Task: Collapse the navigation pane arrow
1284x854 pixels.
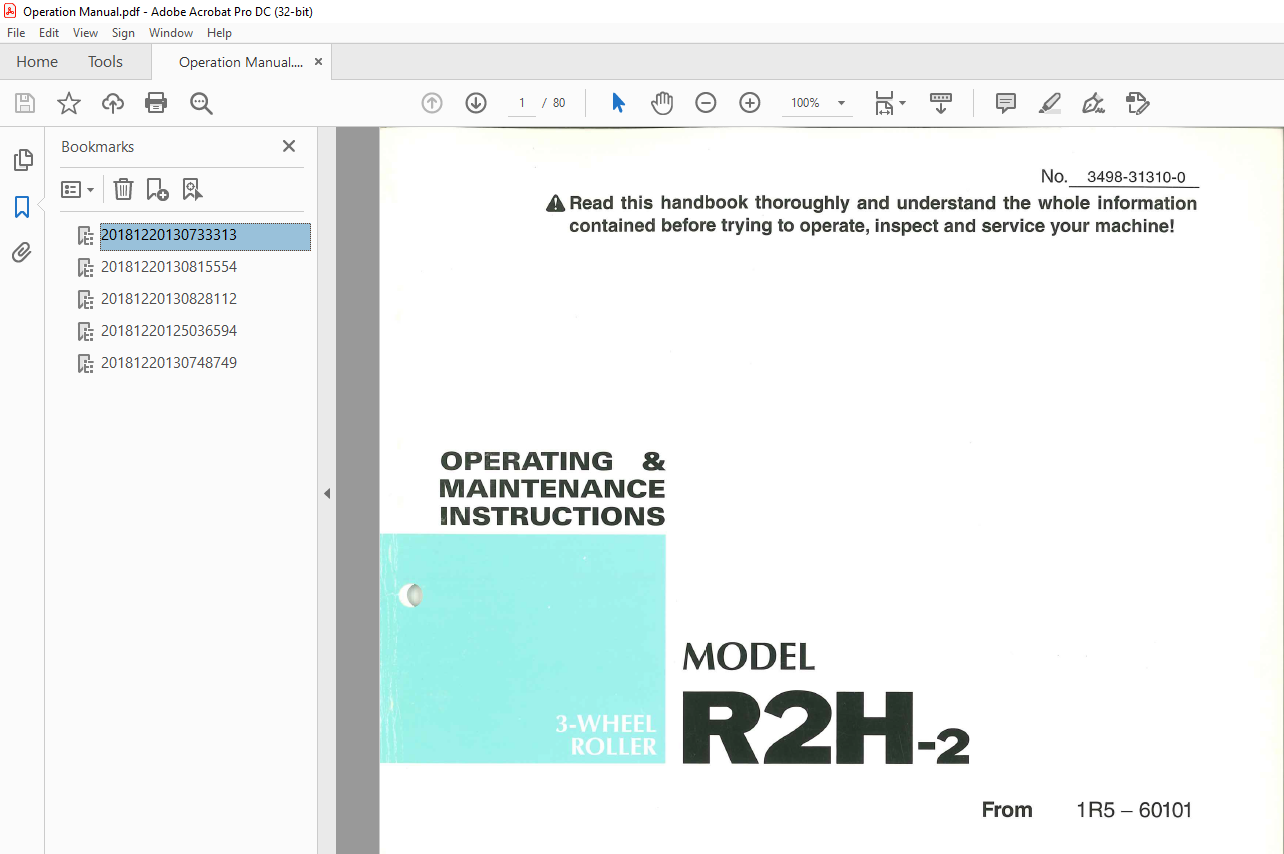Action: tap(327, 493)
